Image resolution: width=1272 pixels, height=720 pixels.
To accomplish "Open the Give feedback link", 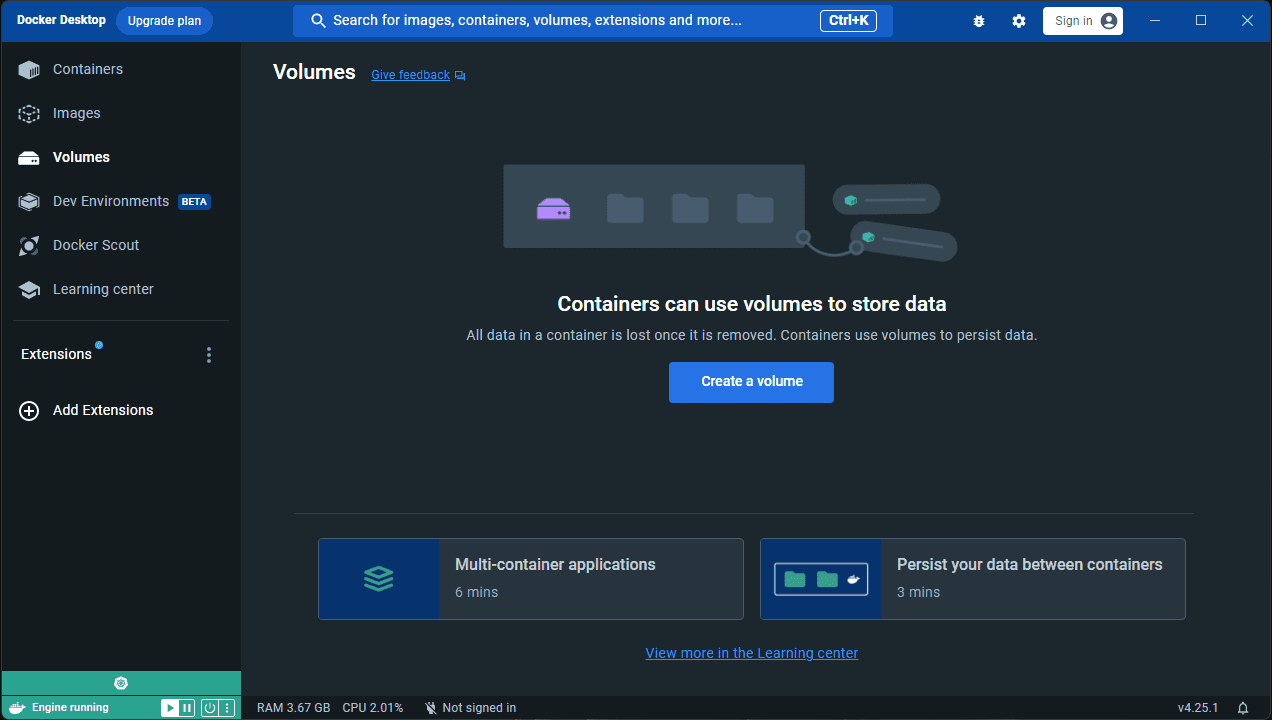I will 410,75.
